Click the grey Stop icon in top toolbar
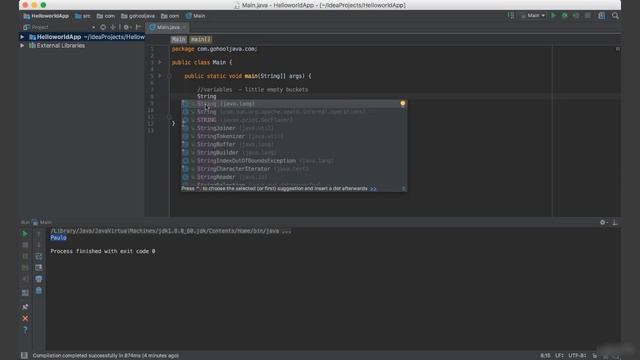Viewport: 640px width, 360px height. [x=588, y=16]
